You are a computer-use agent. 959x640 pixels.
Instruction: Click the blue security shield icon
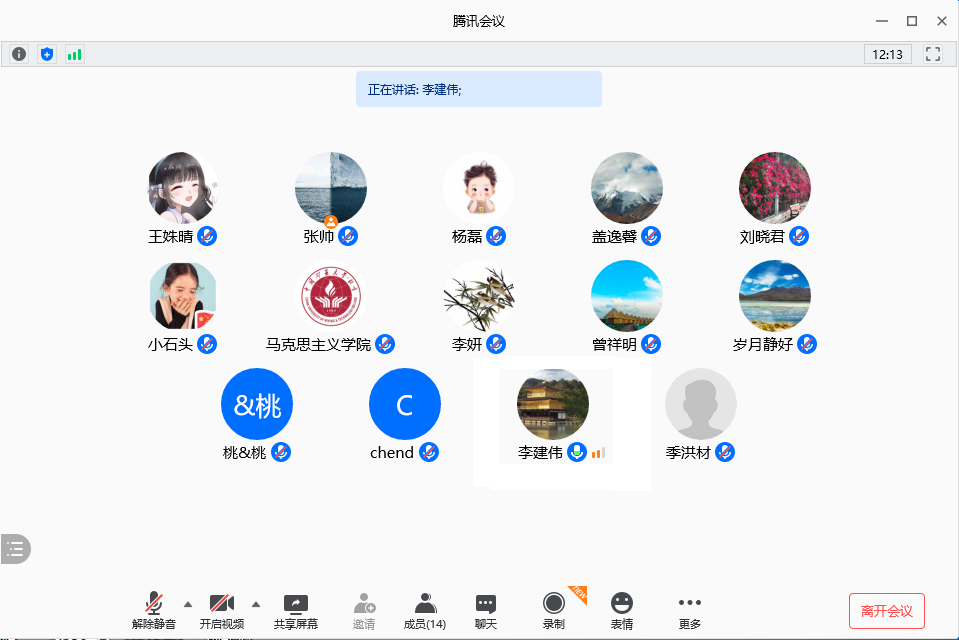pyautogui.click(x=47, y=54)
